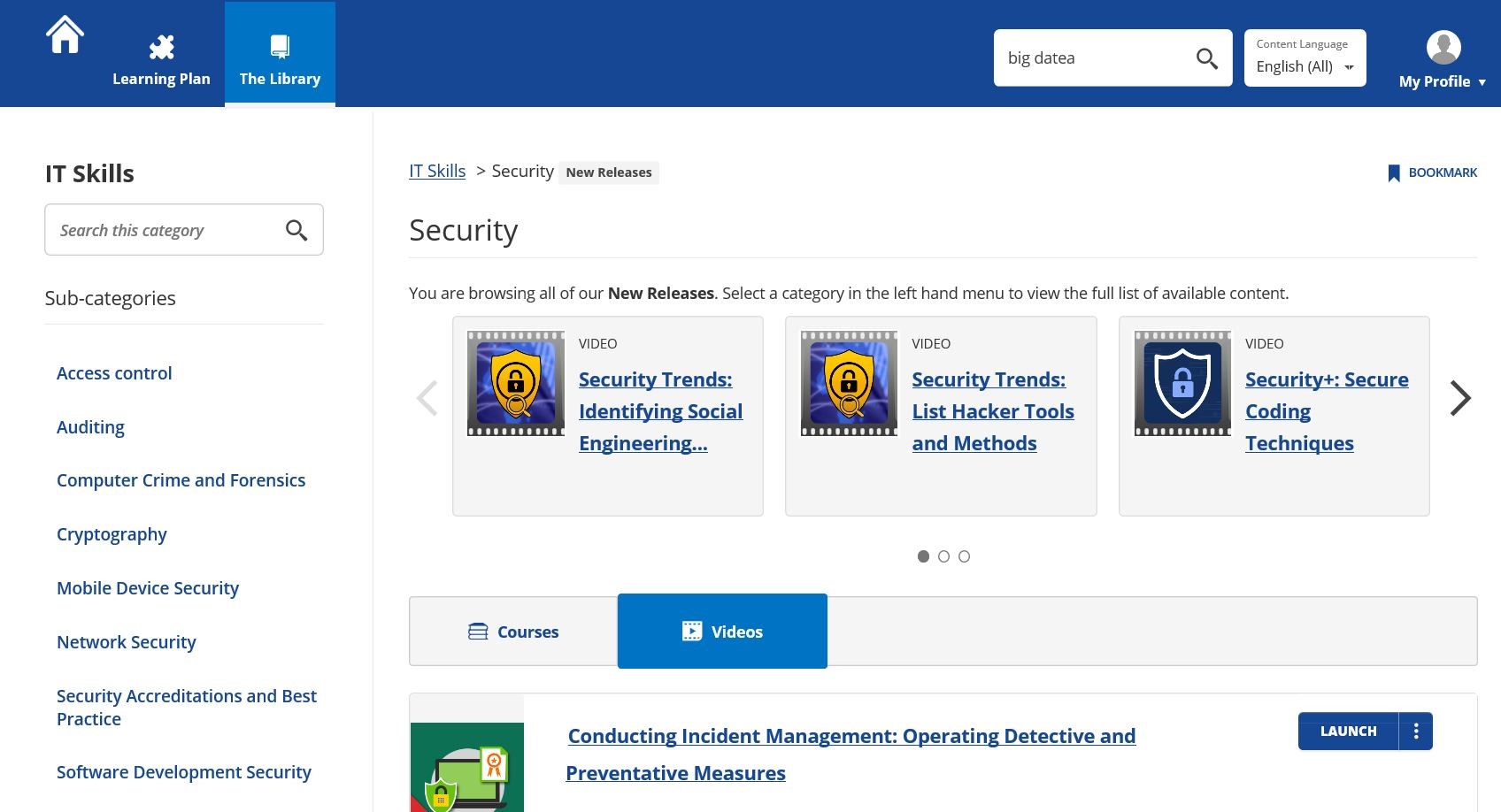
Task: Select second carousel page dot
Action: (943, 556)
